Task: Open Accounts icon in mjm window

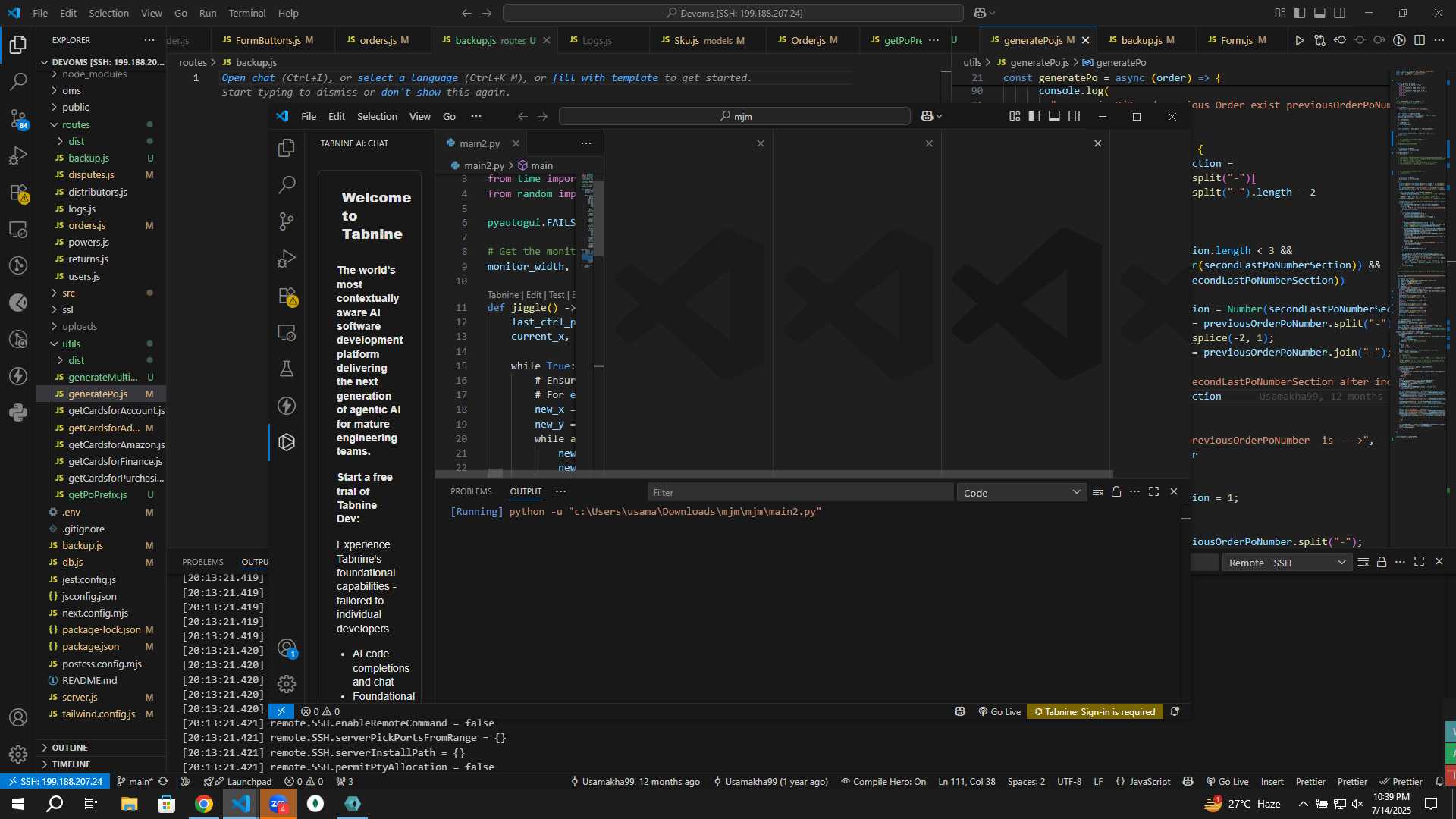Action: (287, 648)
